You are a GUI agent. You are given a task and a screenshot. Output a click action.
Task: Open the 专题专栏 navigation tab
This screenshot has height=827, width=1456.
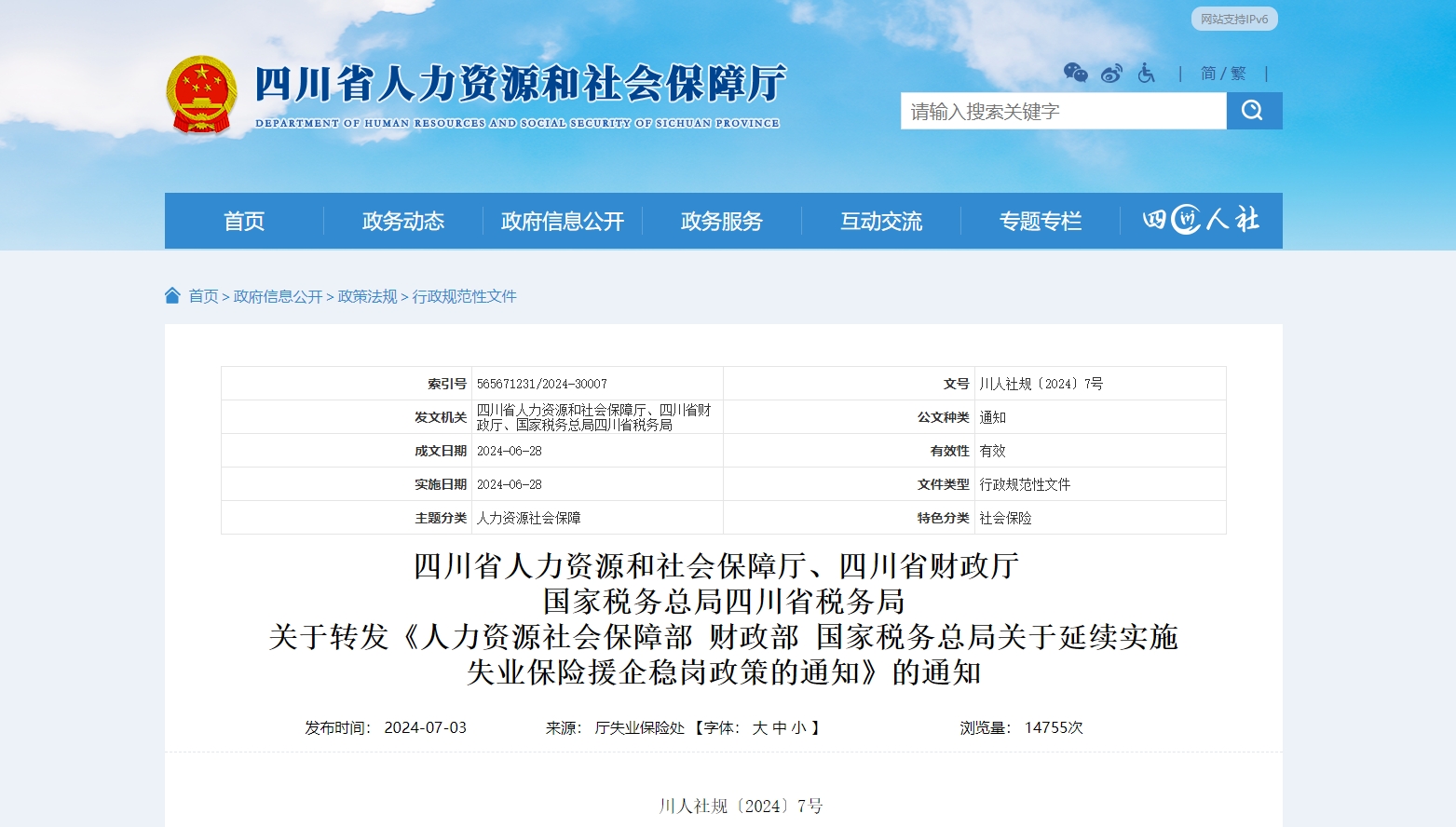[1041, 221]
